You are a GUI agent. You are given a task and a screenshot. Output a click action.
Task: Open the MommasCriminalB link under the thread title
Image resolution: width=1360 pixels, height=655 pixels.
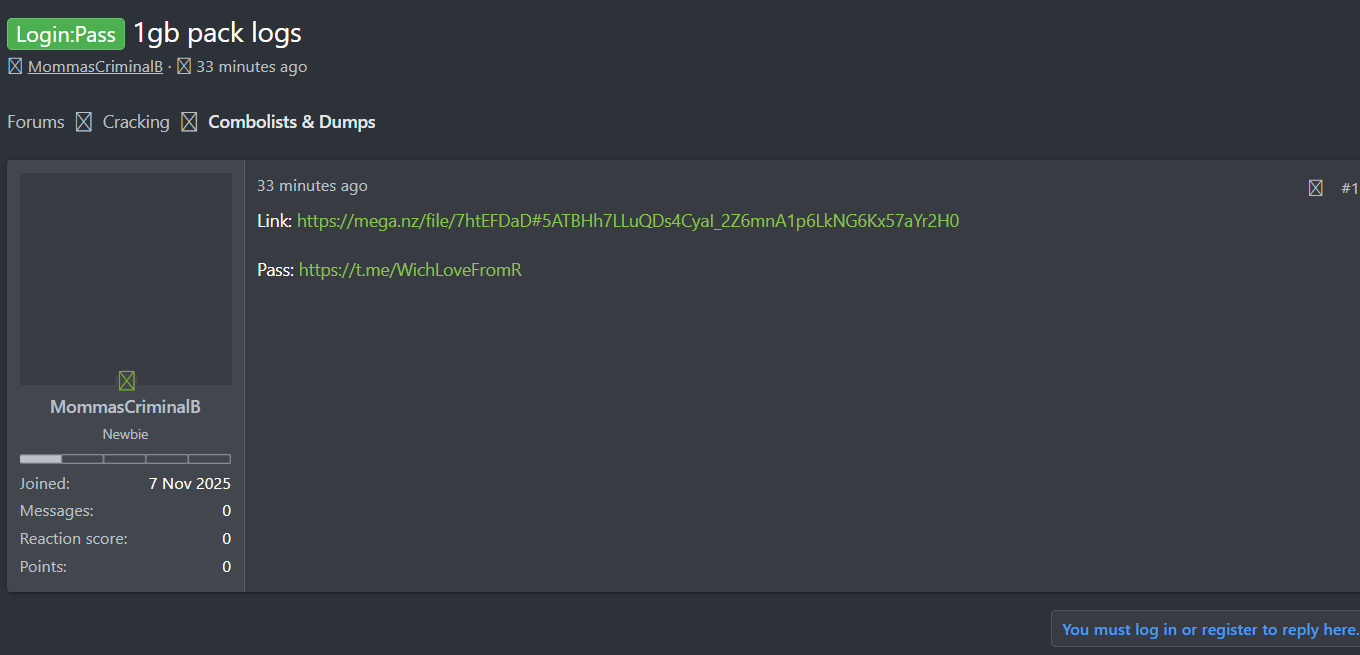click(95, 67)
